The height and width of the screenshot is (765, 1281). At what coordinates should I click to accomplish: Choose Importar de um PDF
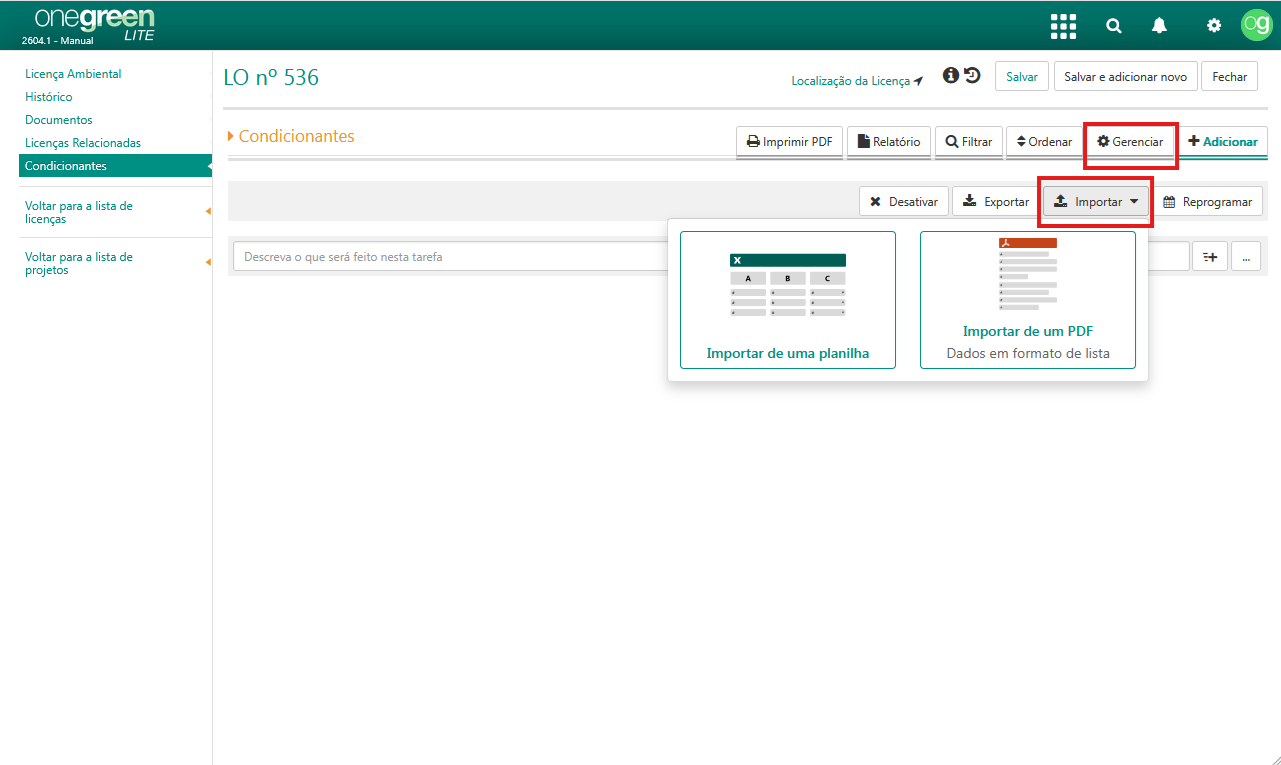point(1028,300)
